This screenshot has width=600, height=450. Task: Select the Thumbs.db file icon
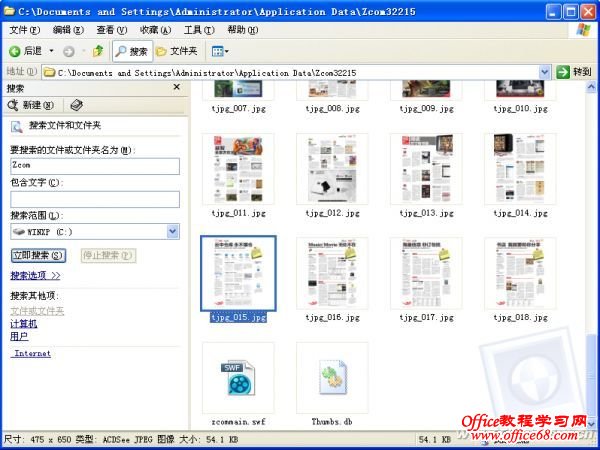pos(332,378)
